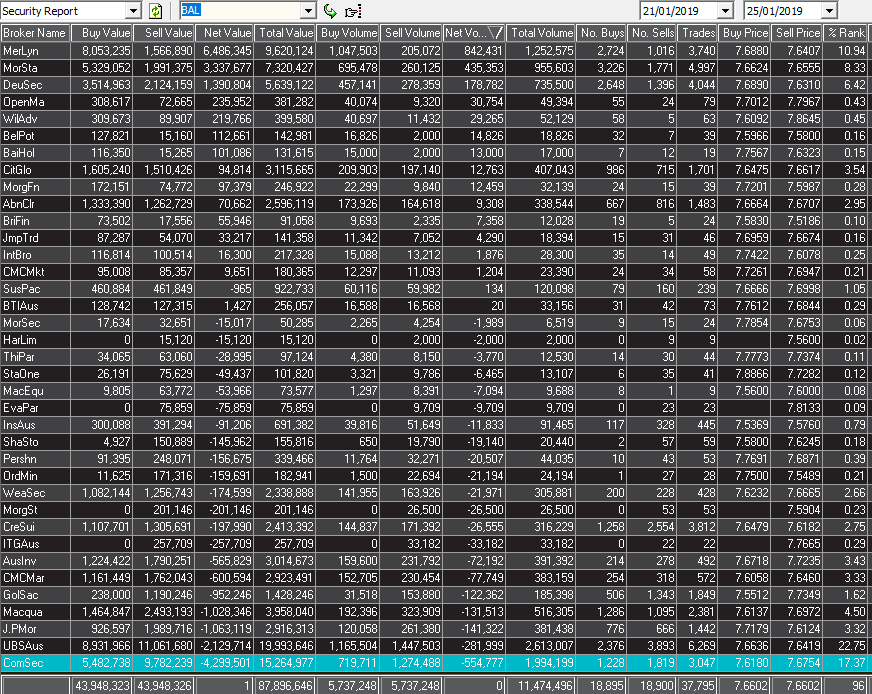Click the Sell Volume column header
The image size is (872, 694).
tap(411, 33)
